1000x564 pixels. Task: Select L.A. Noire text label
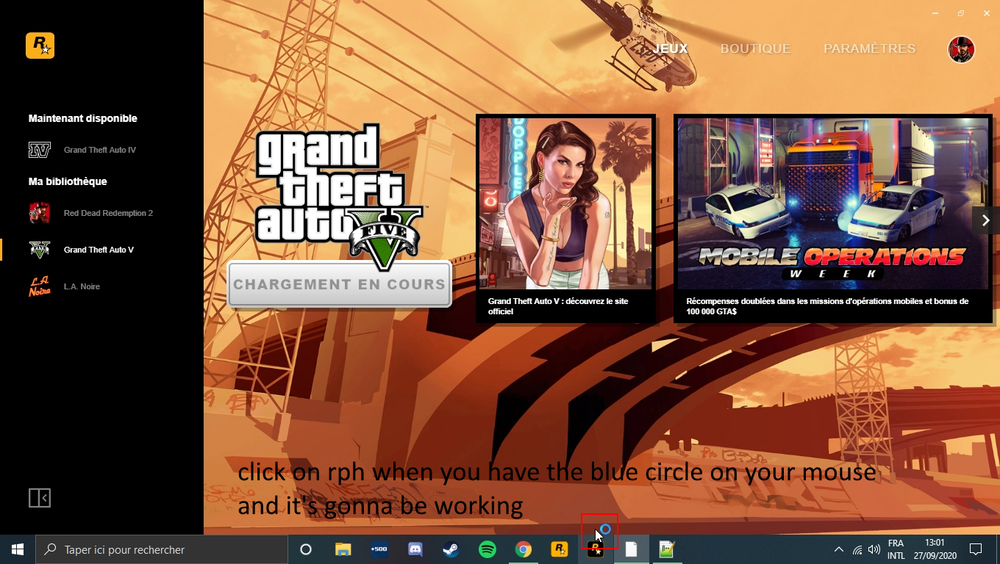coord(82,286)
